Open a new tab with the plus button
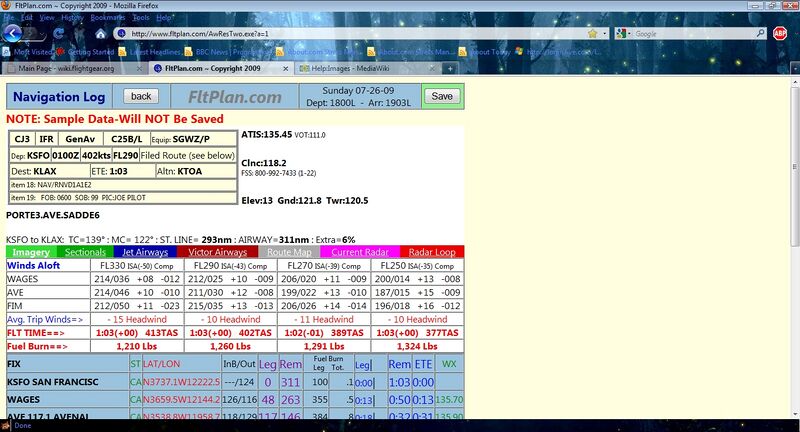Viewport: 800px width, 432px height. 450,68
